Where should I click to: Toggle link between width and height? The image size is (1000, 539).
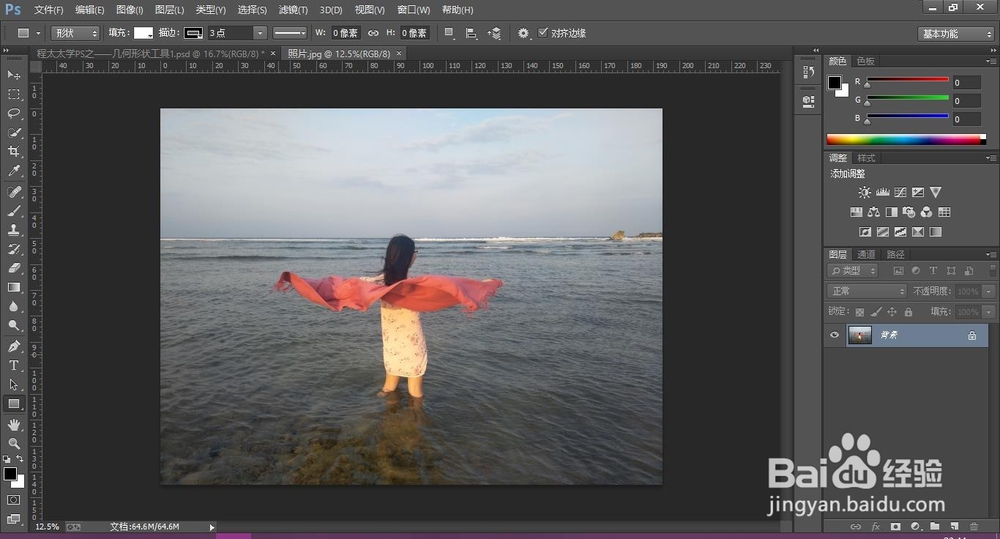coord(373,33)
